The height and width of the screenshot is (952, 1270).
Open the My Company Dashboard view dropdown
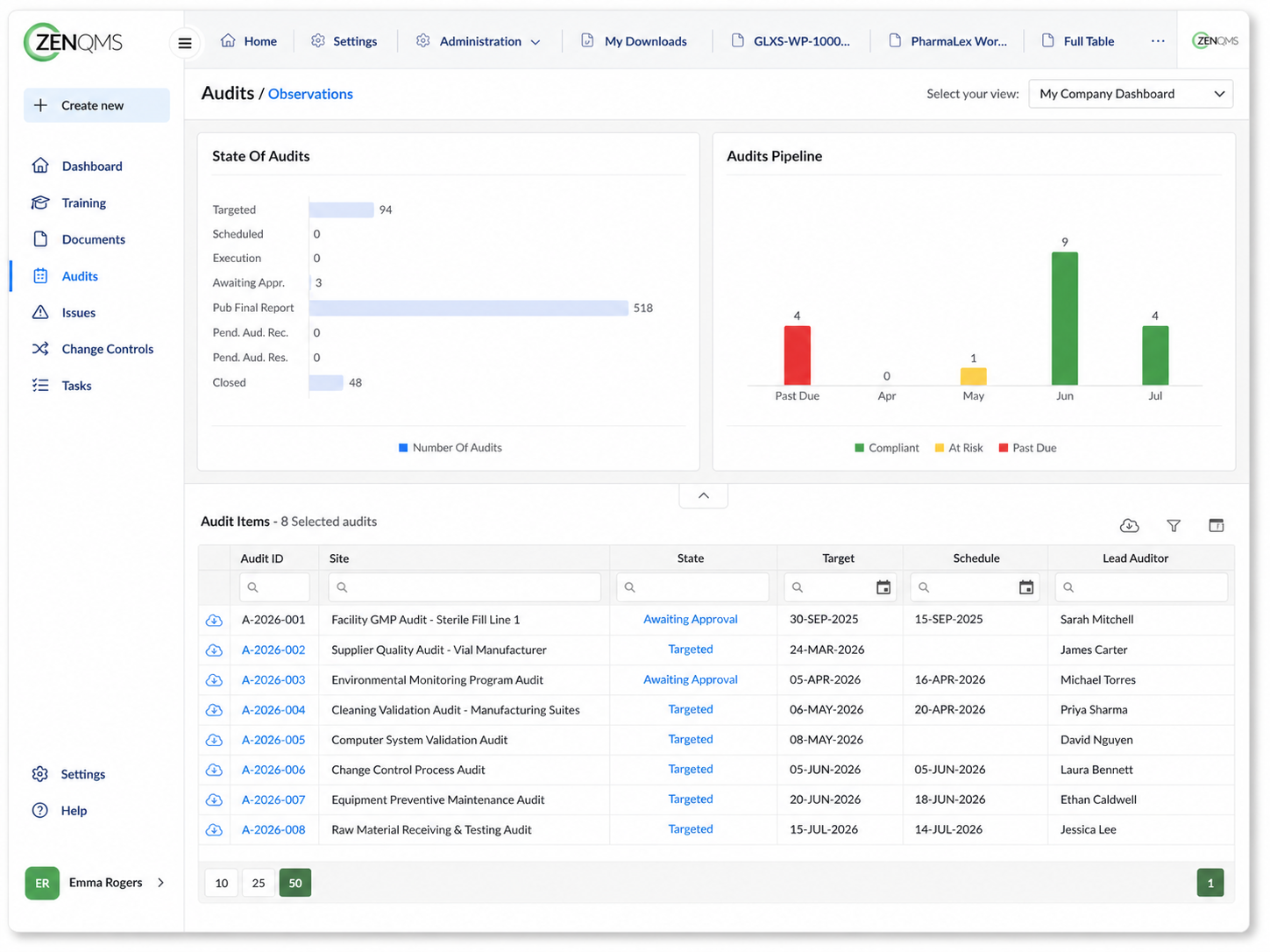click(x=1131, y=94)
